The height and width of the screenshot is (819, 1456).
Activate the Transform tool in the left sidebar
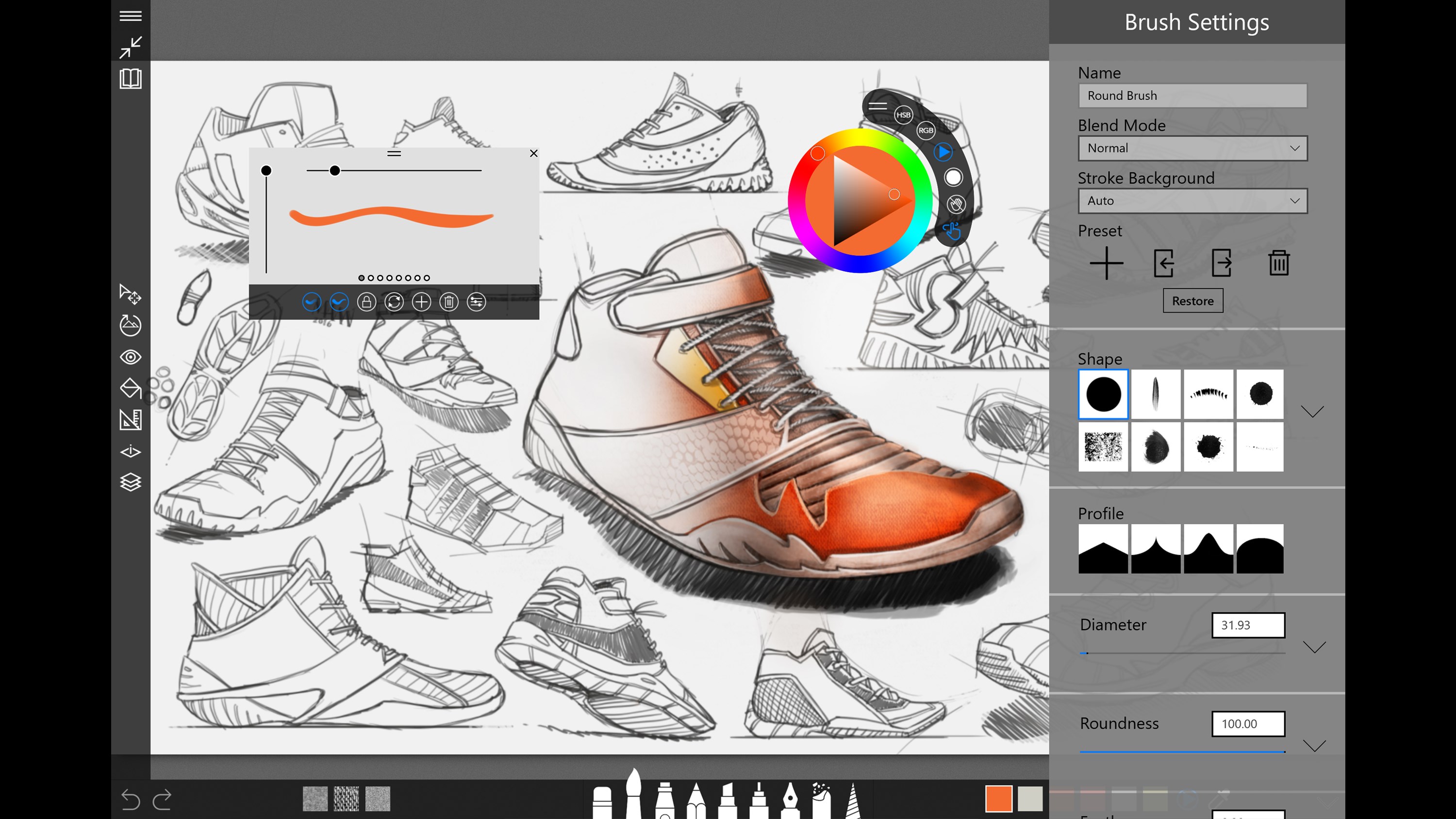click(x=131, y=295)
